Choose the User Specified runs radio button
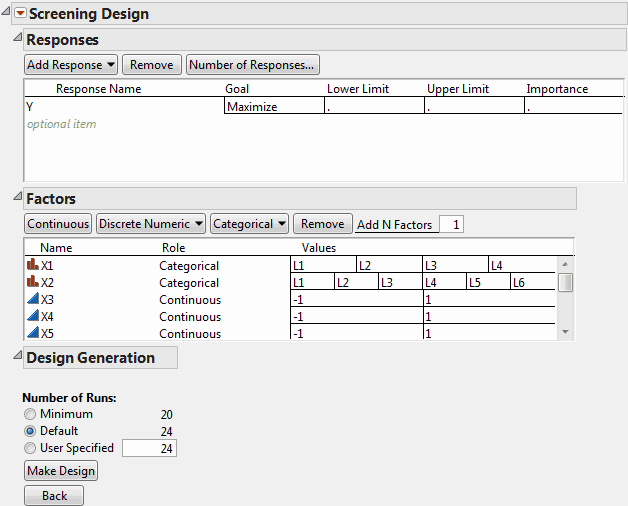Viewport: 628px width, 506px height. (x=31, y=448)
